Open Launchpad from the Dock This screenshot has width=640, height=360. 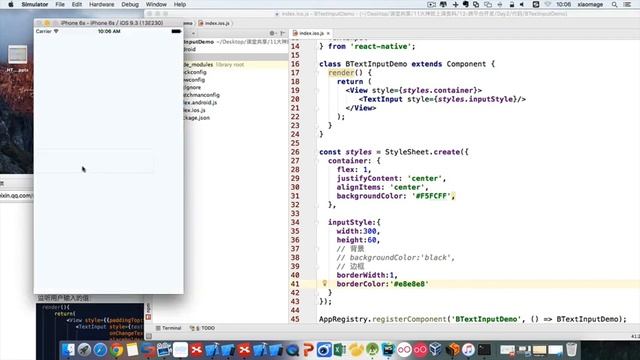[84, 350]
